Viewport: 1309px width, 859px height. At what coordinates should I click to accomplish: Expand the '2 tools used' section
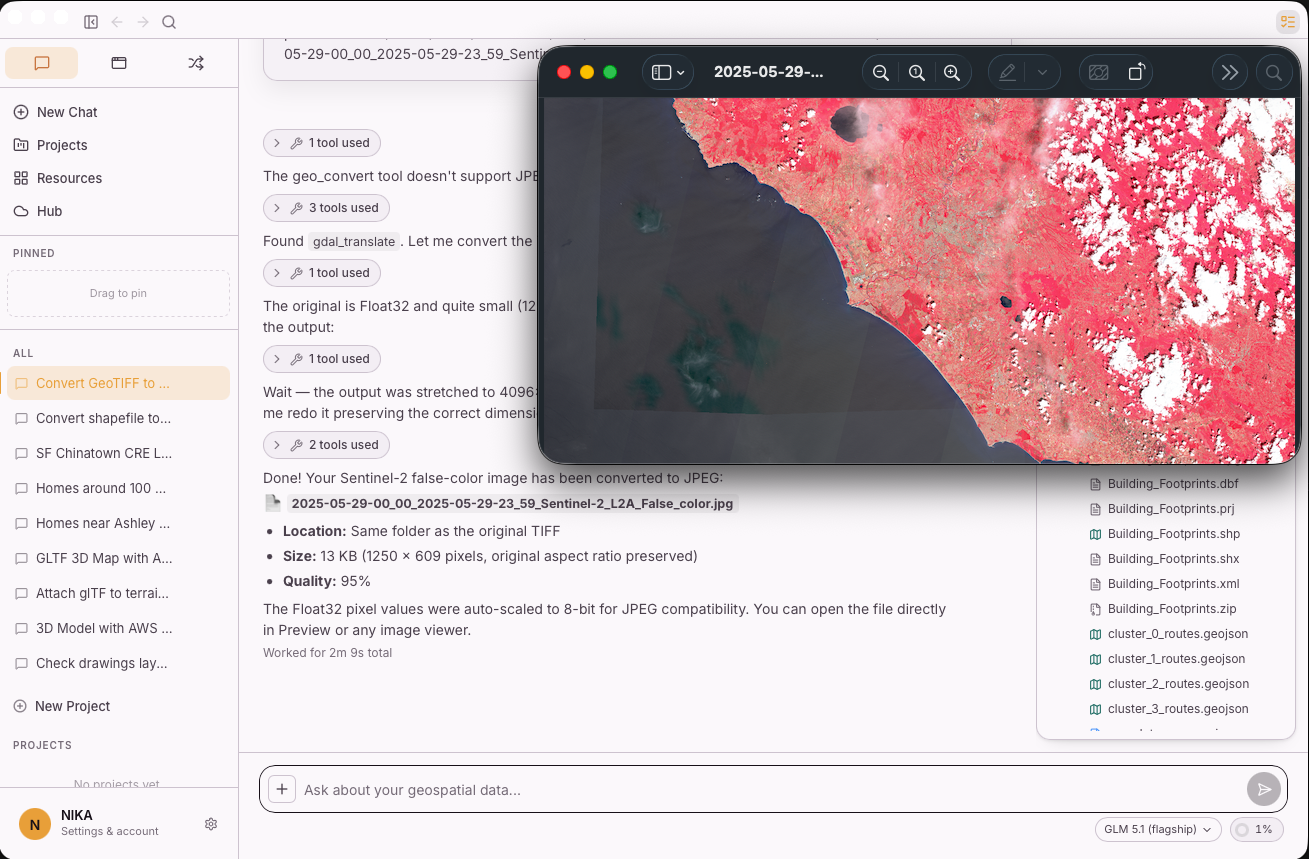(x=326, y=445)
